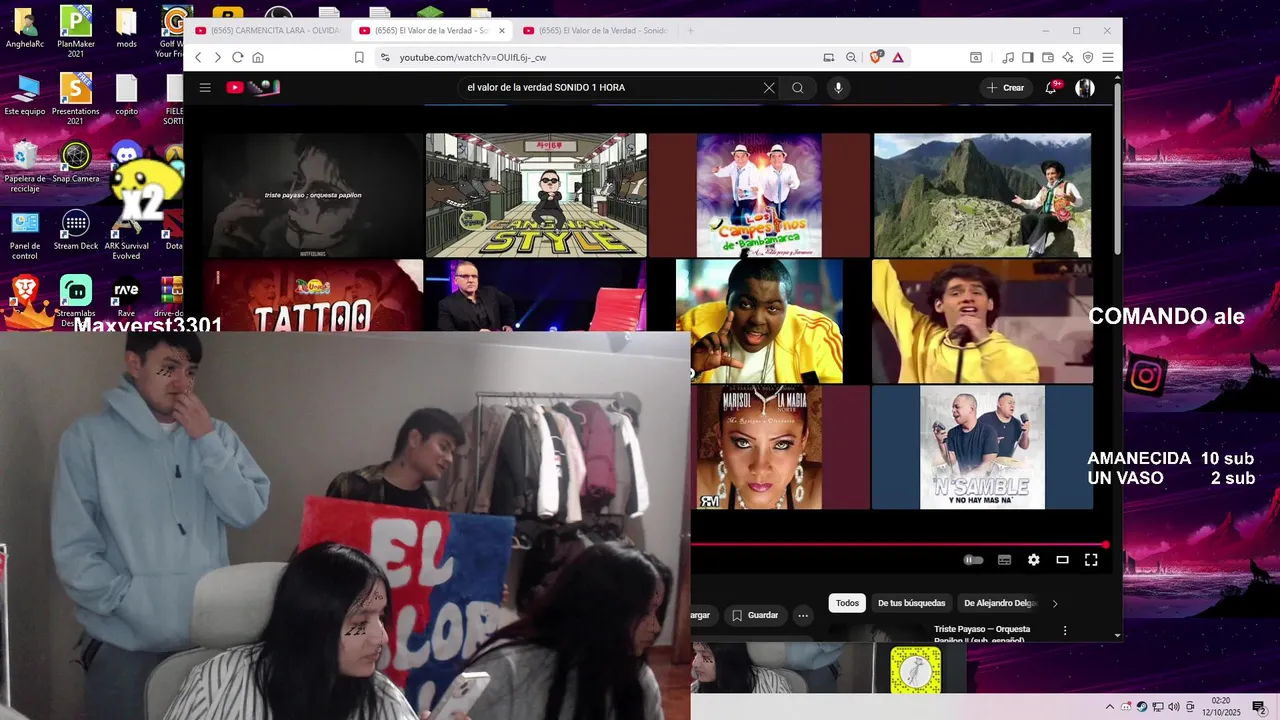Toggle the autoplay switch in the player
This screenshot has width=1280, height=720.
point(973,560)
